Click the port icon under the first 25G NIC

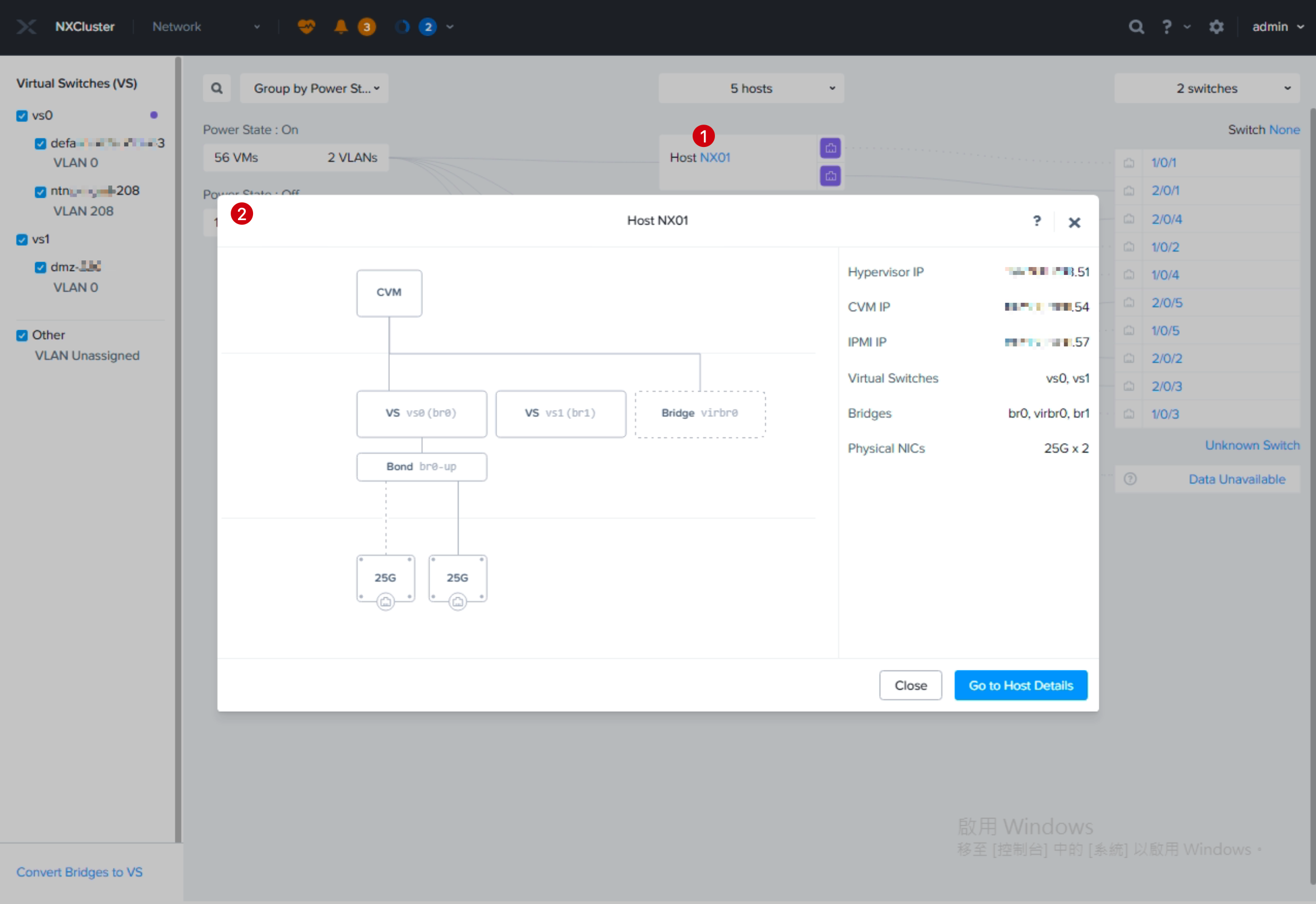[x=385, y=602]
